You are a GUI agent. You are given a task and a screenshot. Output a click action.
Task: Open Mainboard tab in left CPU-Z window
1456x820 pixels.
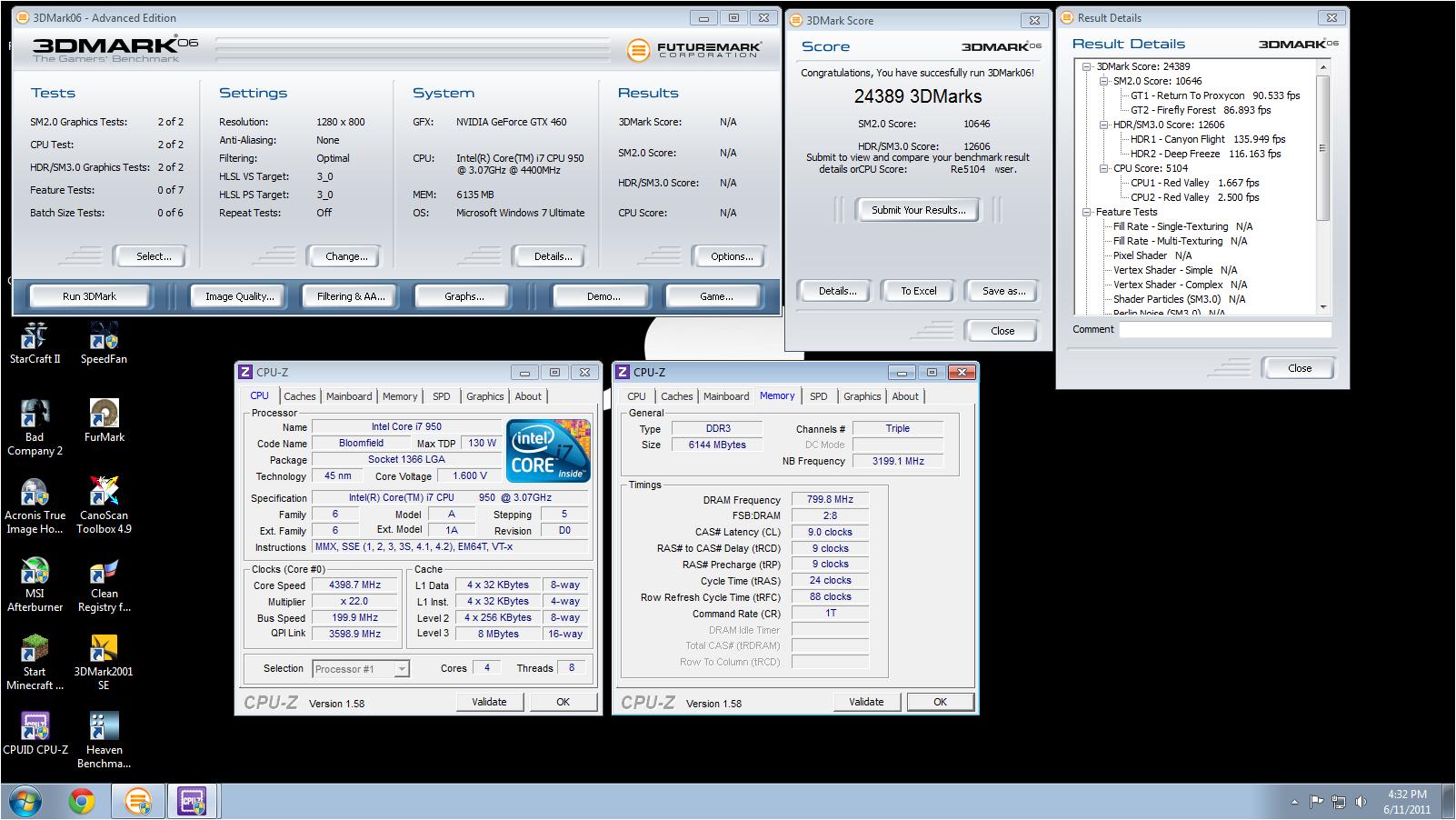(349, 396)
